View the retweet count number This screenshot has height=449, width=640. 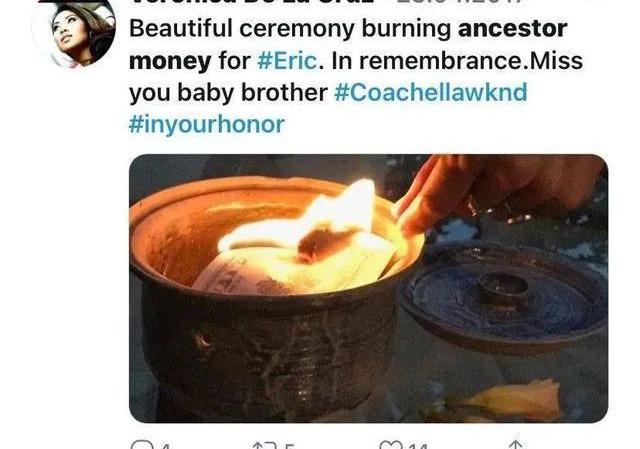tap(289, 446)
